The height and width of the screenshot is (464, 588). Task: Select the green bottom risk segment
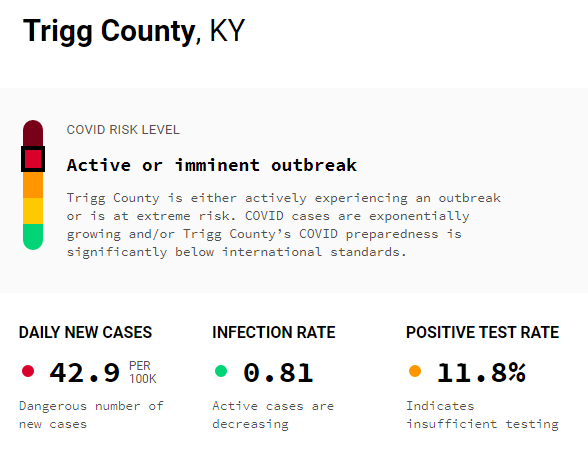(33, 237)
